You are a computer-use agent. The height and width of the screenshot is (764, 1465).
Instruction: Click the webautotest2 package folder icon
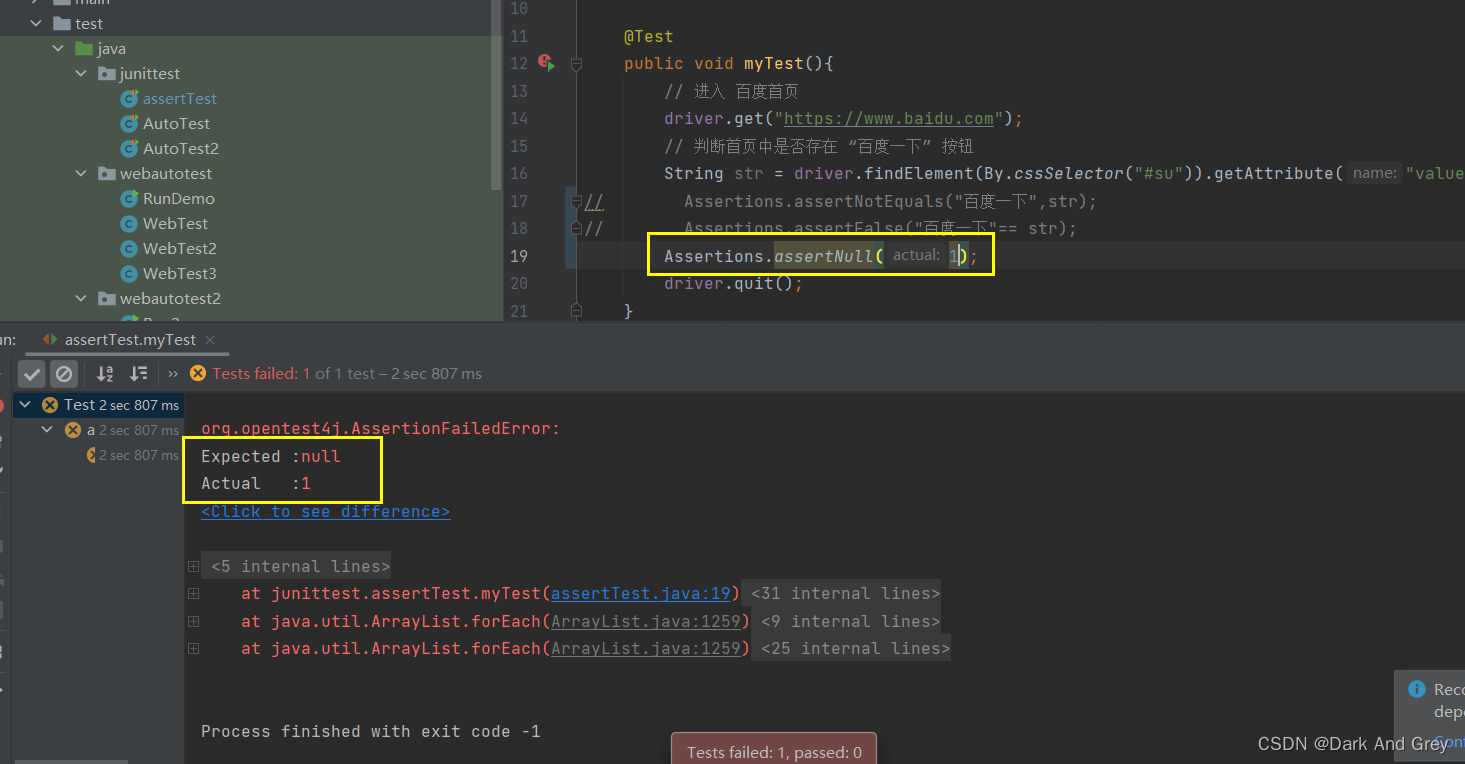pos(106,299)
